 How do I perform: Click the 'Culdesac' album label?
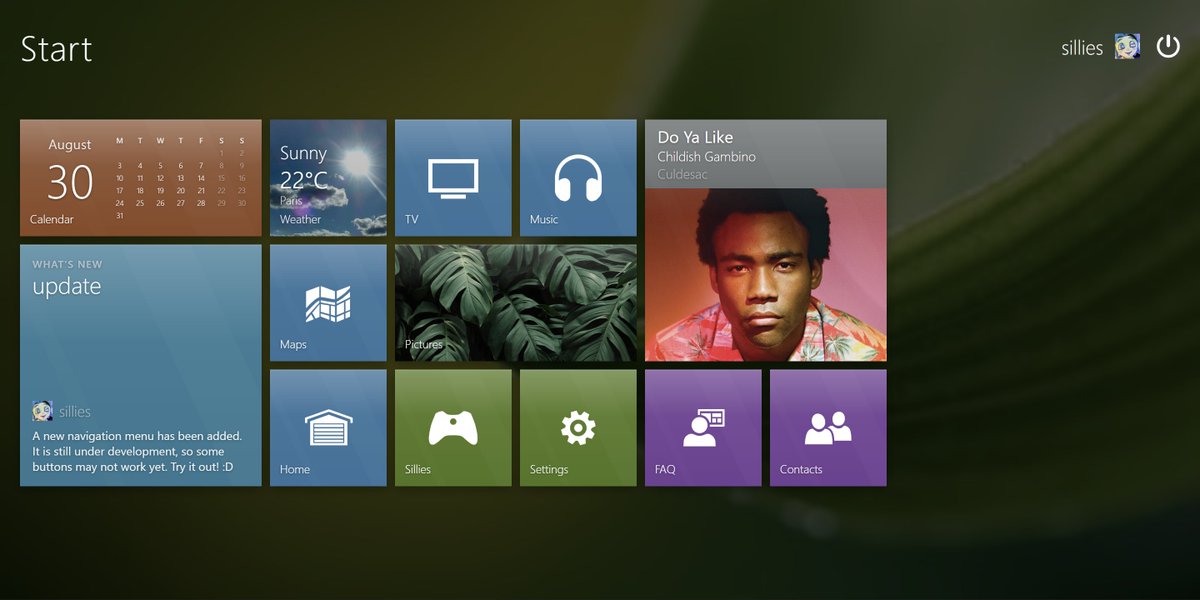[x=682, y=174]
